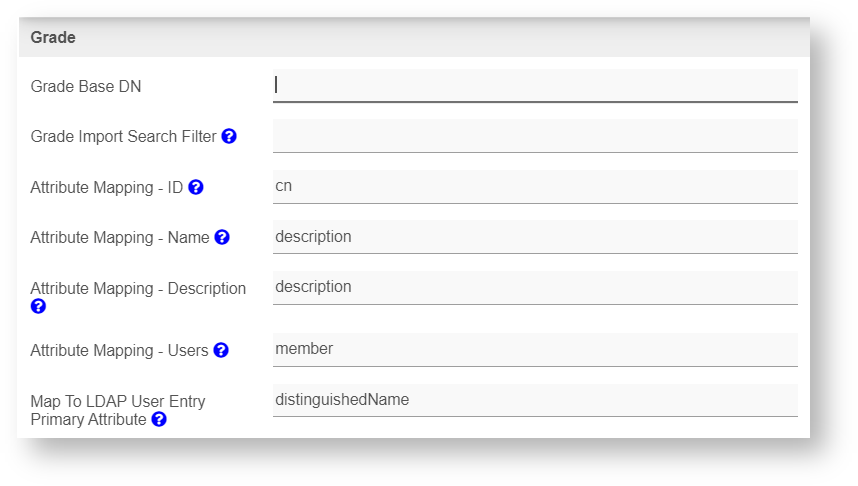Viewport: 858px width, 486px height.
Task: Open help tooltip for Attribute Mapping - Name
Action: coord(222,237)
